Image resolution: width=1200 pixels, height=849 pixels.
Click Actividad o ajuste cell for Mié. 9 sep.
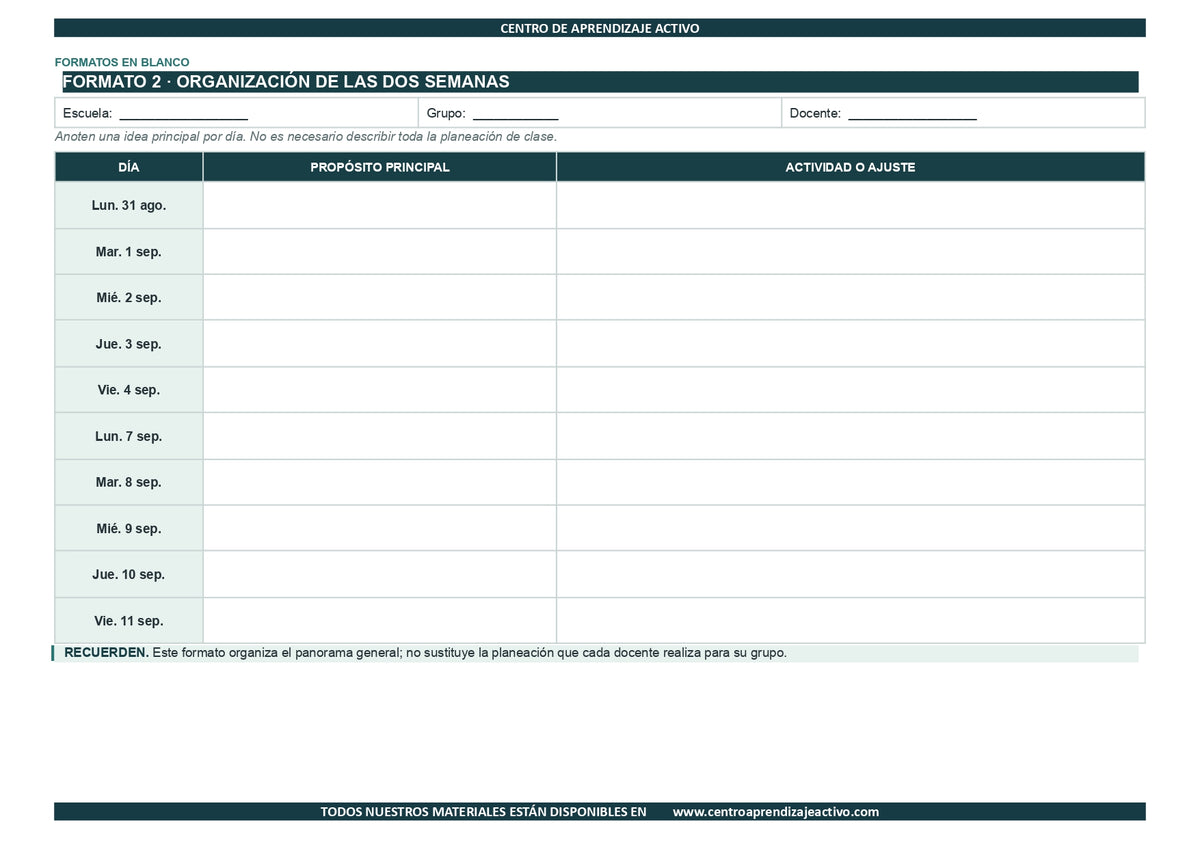tap(851, 528)
